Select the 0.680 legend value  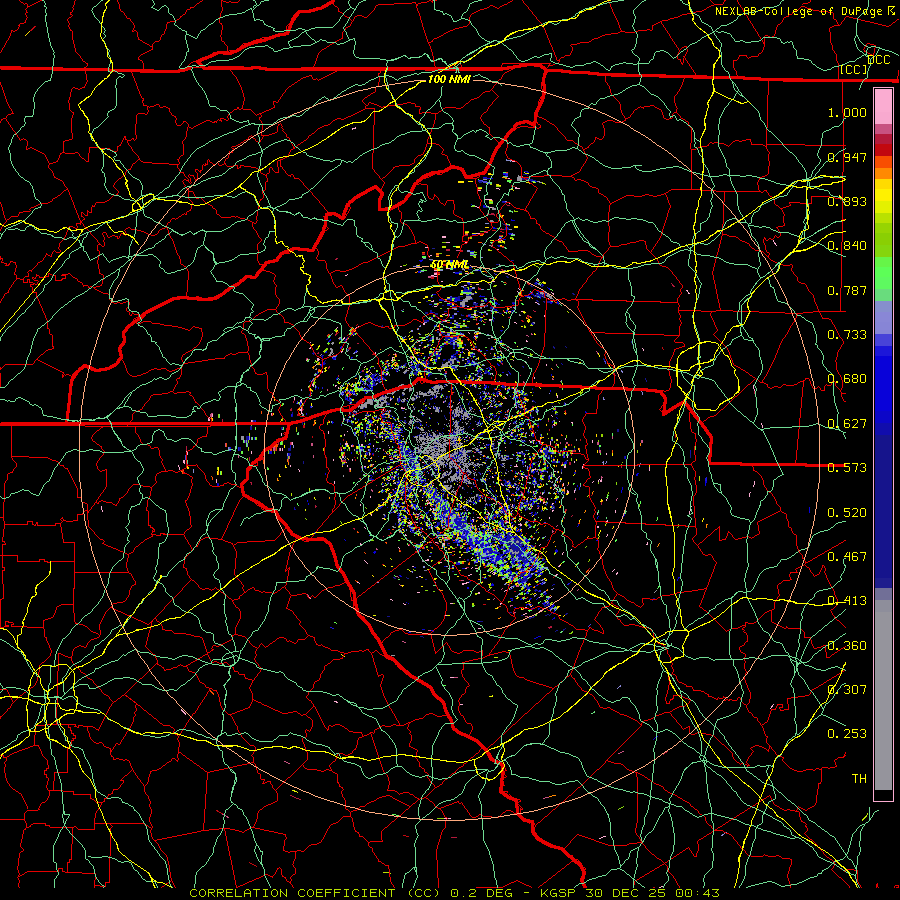(x=847, y=379)
